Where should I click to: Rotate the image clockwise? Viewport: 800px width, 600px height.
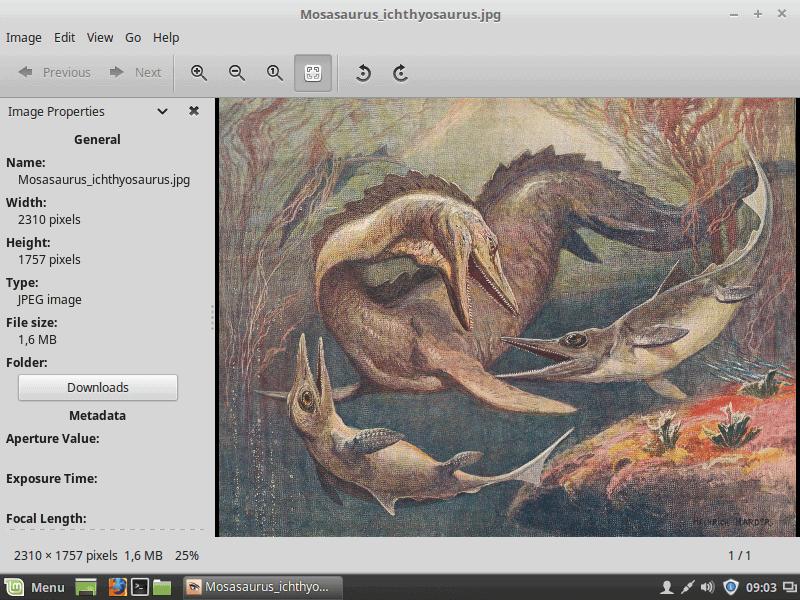click(x=399, y=72)
